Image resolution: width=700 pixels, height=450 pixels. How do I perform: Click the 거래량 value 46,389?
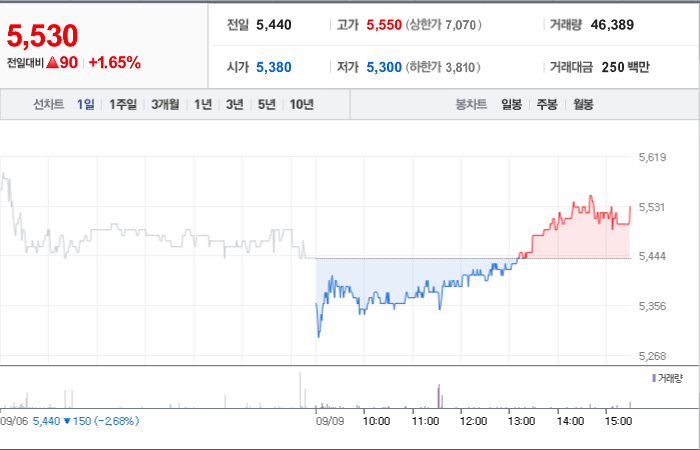click(612, 25)
